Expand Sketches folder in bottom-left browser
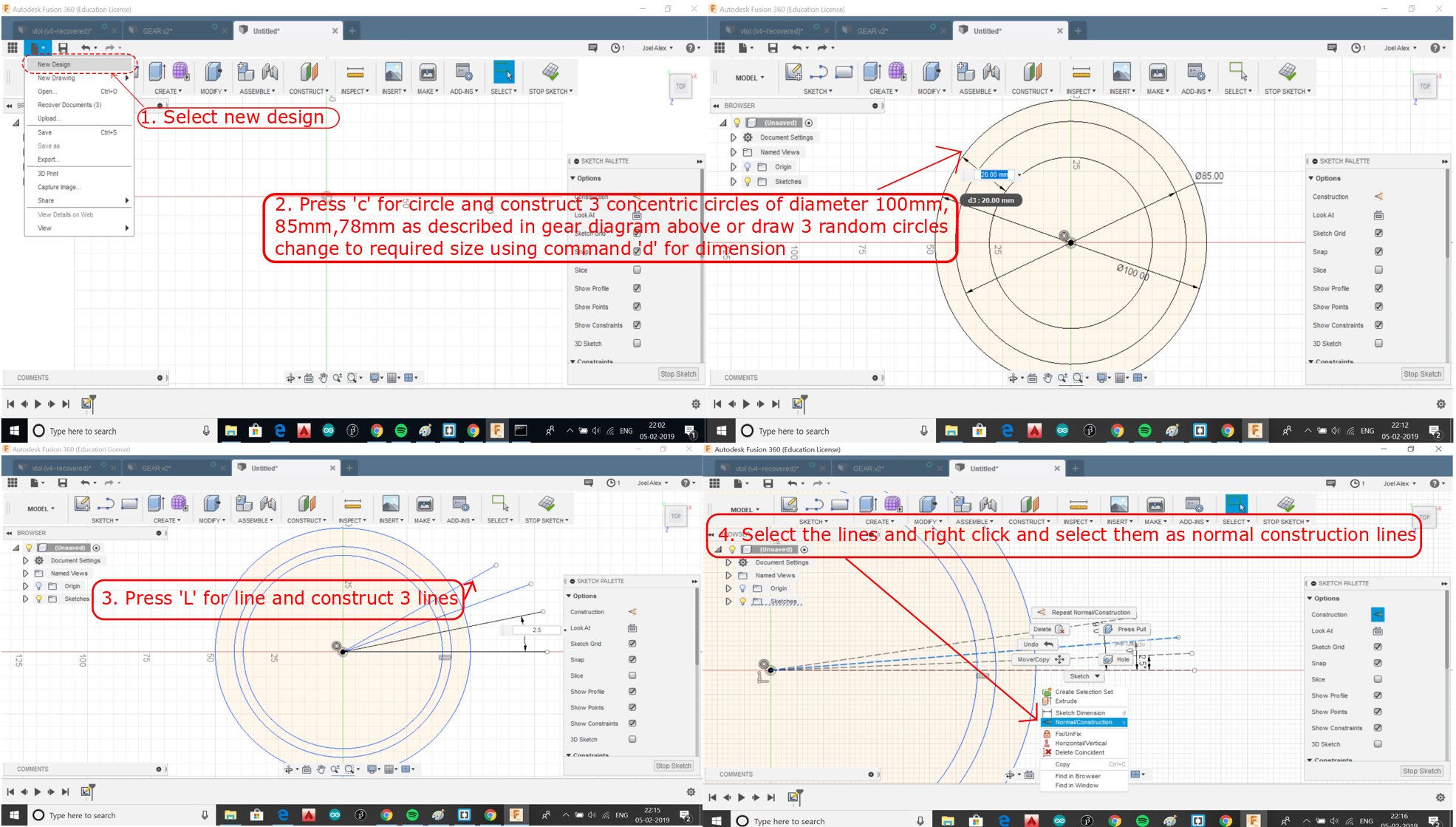Screen dimensions: 1456x827 click(x=26, y=599)
